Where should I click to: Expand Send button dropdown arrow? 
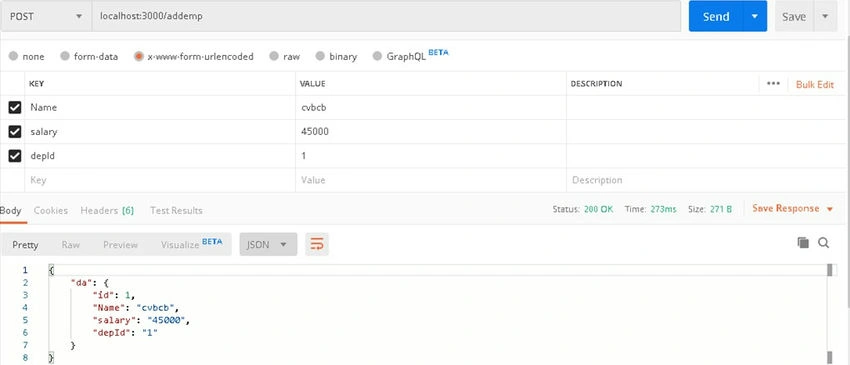(x=755, y=16)
